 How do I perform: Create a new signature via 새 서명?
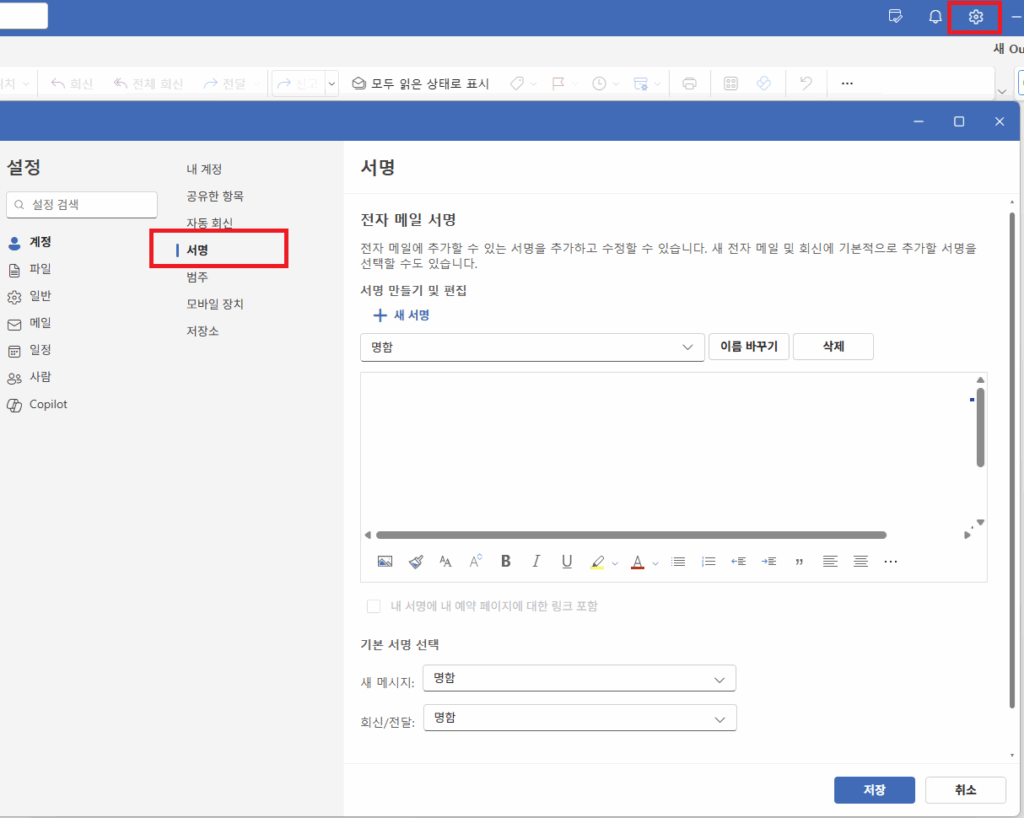click(x=403, y=314)
